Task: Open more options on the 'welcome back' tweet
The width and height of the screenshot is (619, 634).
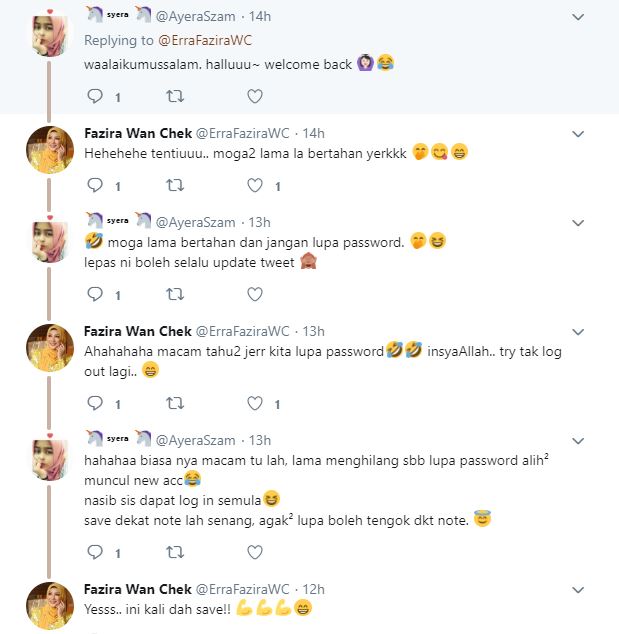Action: (x=578, y=17)
